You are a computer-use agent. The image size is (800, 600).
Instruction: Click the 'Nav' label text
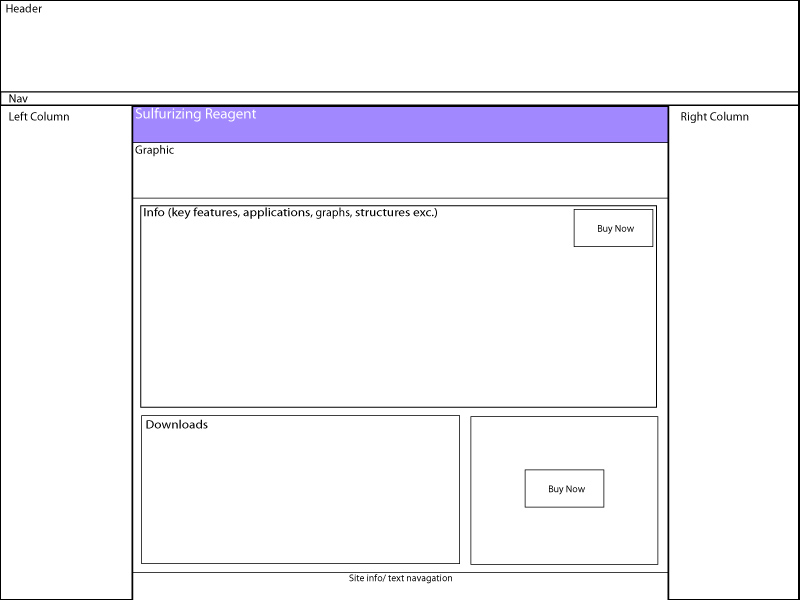pos(18,98)
